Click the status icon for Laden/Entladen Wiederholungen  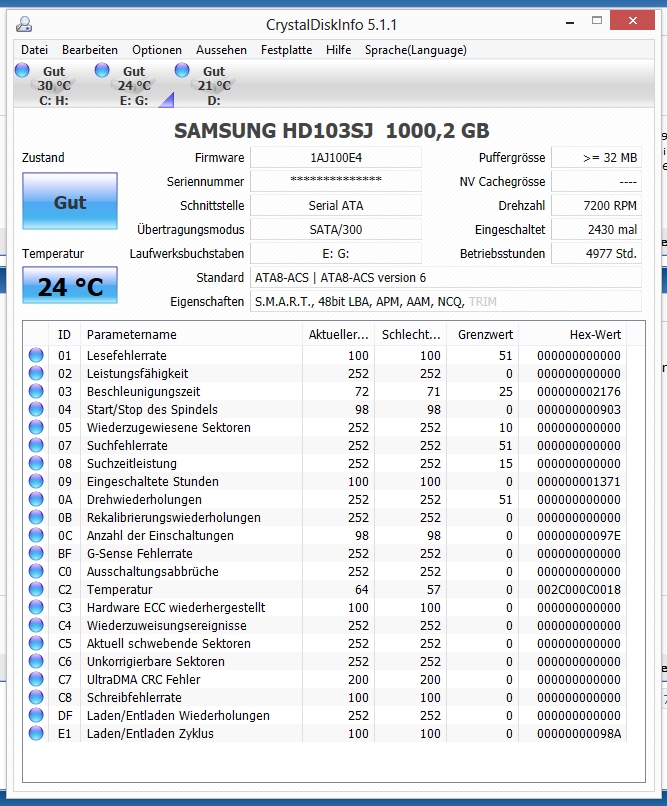click(36, 715)
